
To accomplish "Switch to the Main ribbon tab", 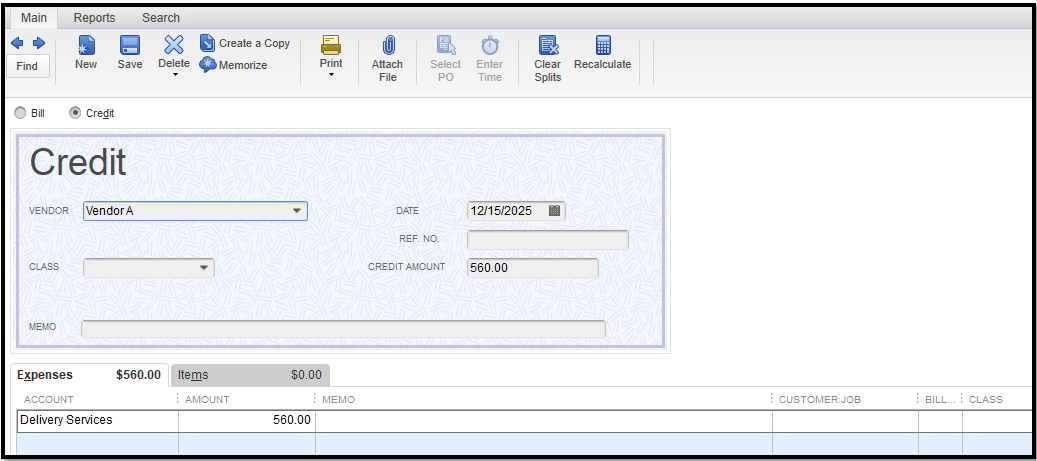I will click(34, 18).
